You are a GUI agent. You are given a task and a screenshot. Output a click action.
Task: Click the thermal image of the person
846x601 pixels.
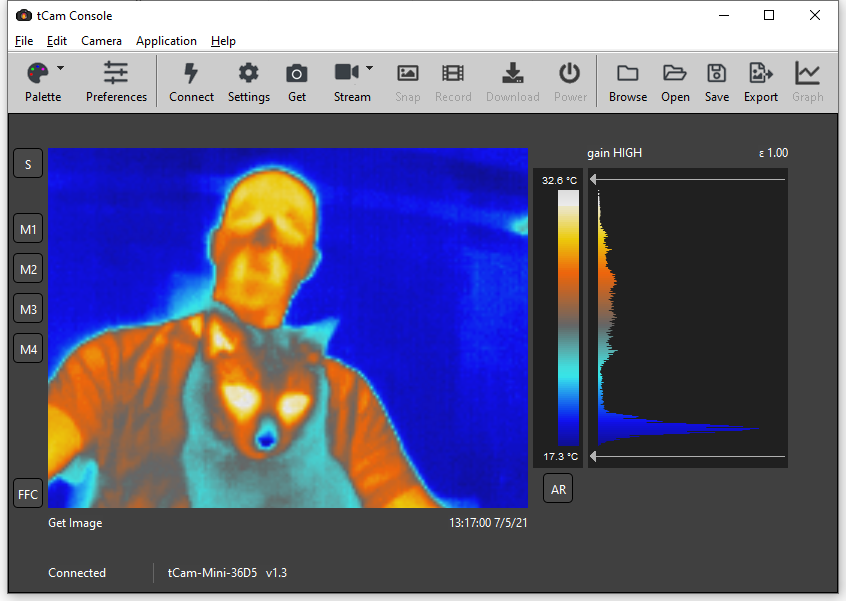(x=270, y=260)
